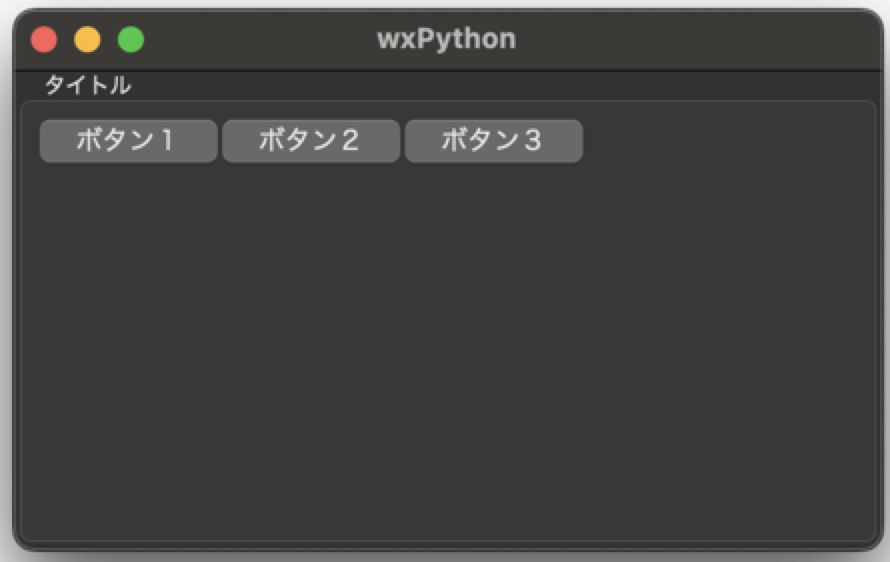Focus the window via its title bar
Viewport: 890px width, 562px height.
pyautogui.click(x=681, y=40)
